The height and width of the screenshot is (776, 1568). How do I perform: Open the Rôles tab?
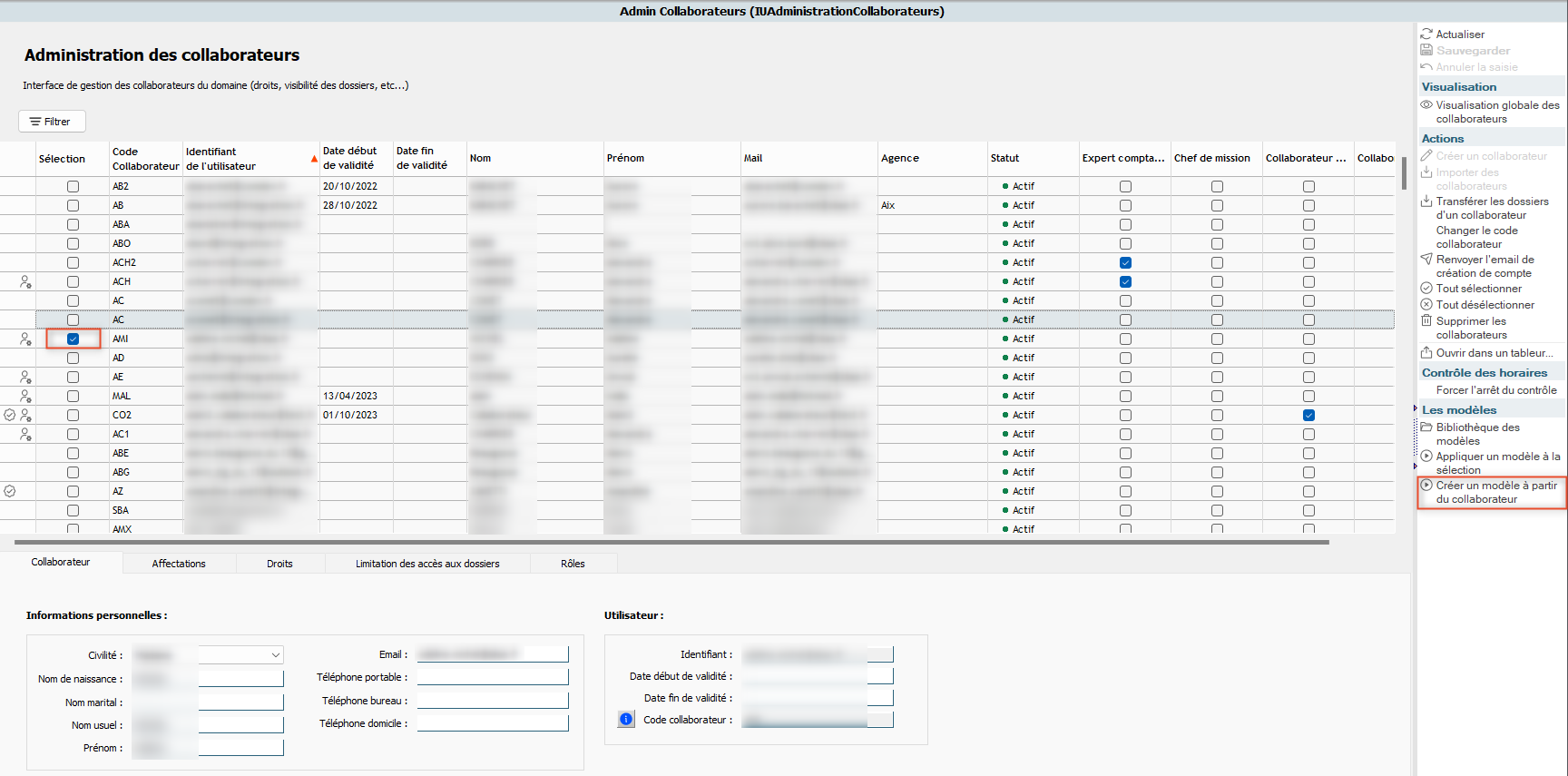click(x=573, y=564)
